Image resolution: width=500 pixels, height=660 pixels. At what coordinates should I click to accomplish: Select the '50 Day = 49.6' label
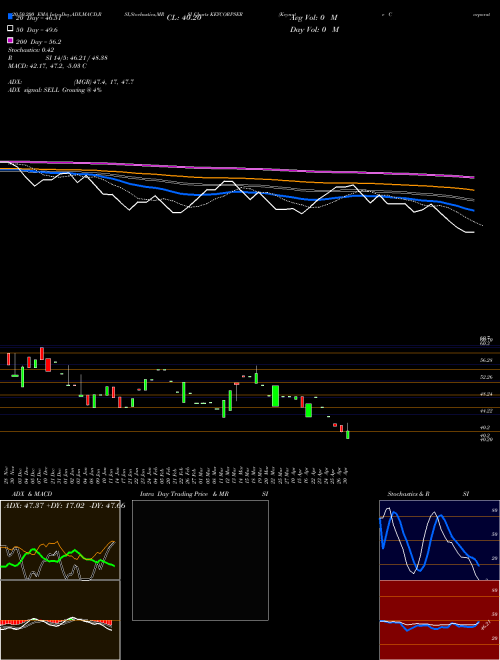[37, 30]
